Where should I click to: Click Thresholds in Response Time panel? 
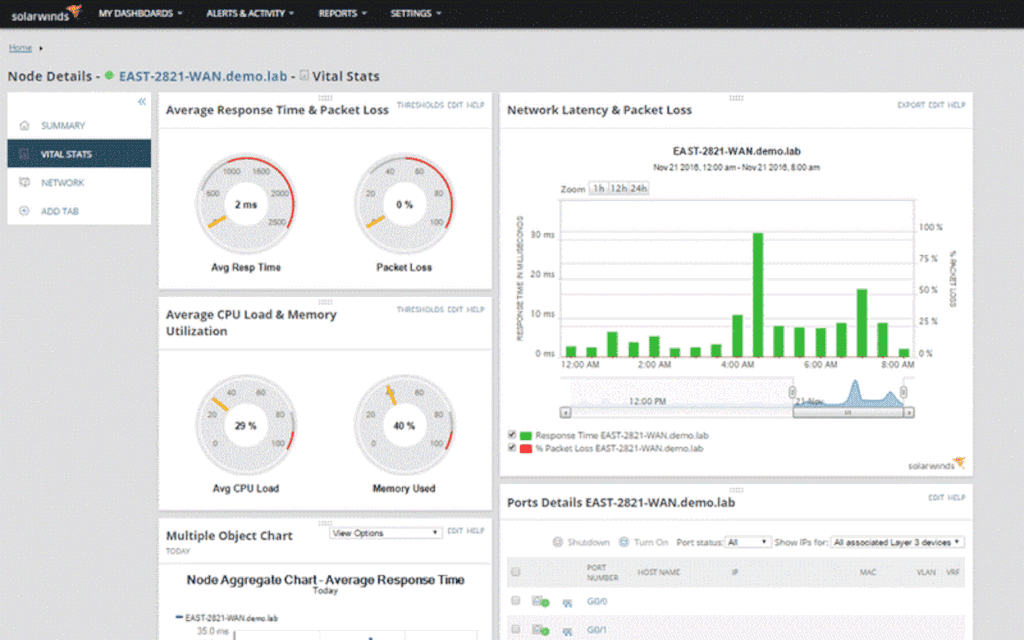pos(420,105)
